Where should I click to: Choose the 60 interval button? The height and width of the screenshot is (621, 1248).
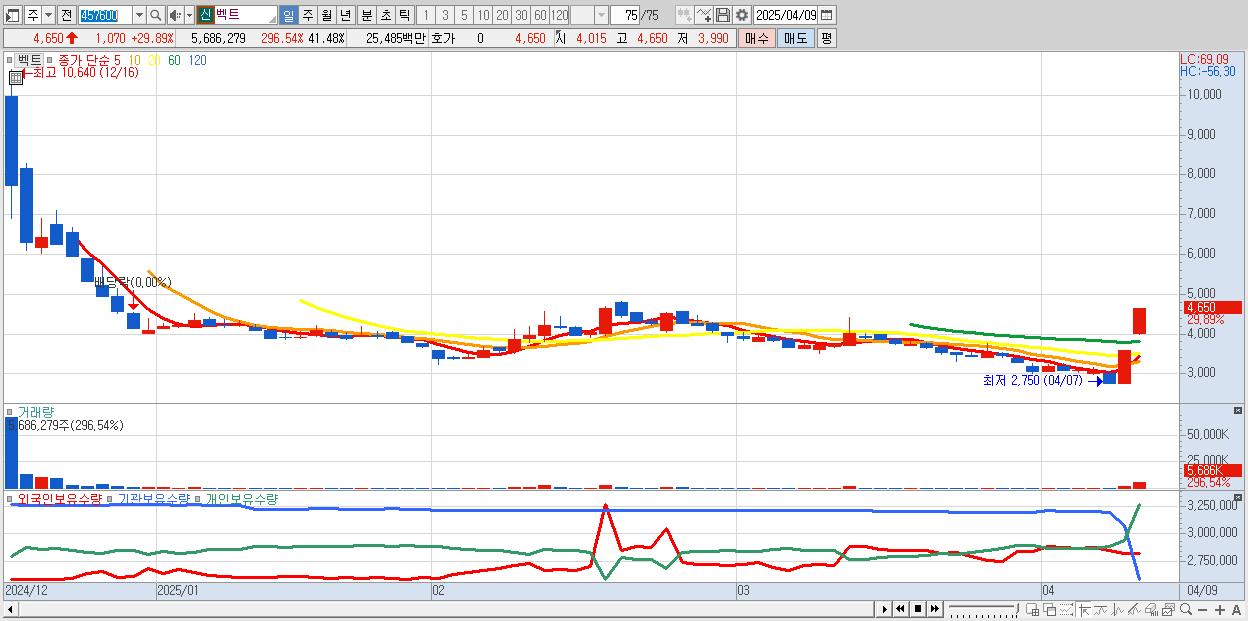[540, 15]
